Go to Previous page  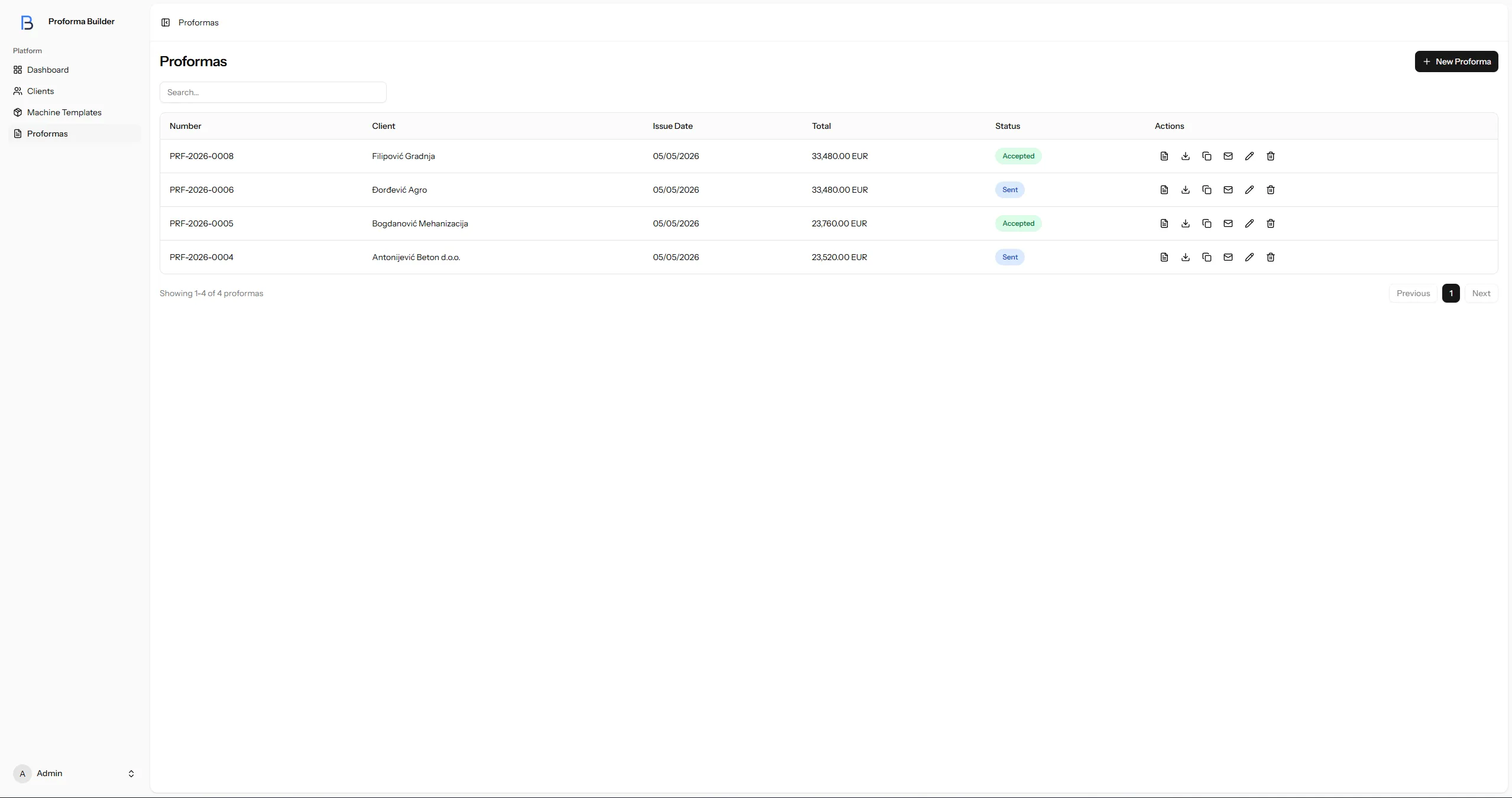click(1413, 293)
